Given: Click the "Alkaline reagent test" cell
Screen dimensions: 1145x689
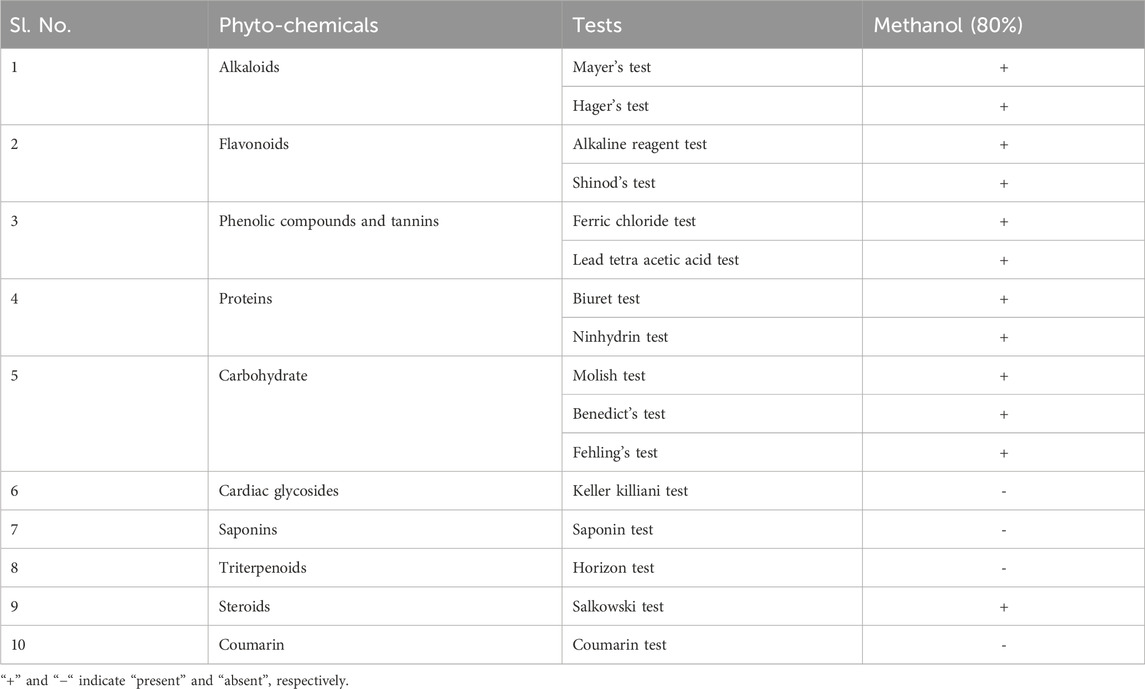Looking at the screenshot, I should [x=640, y=144].
